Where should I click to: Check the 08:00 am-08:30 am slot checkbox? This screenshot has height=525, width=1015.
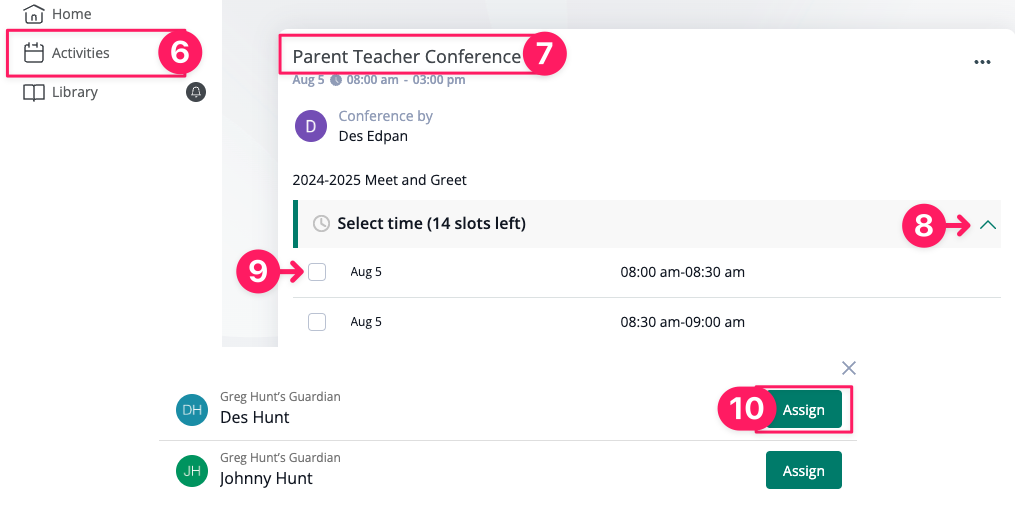coord(317,272)
